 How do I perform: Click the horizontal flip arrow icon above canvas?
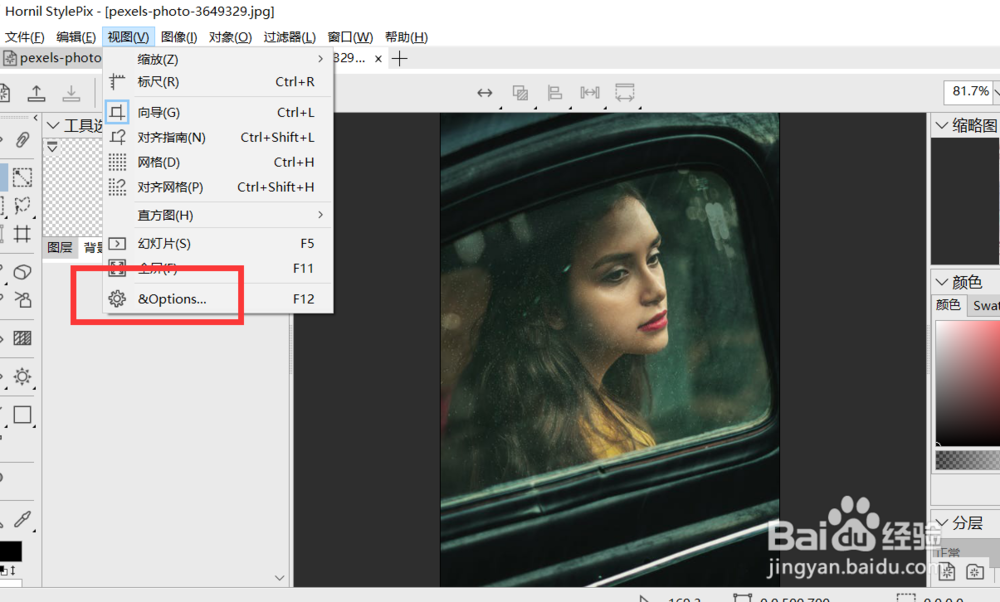[x=485, y=93]
